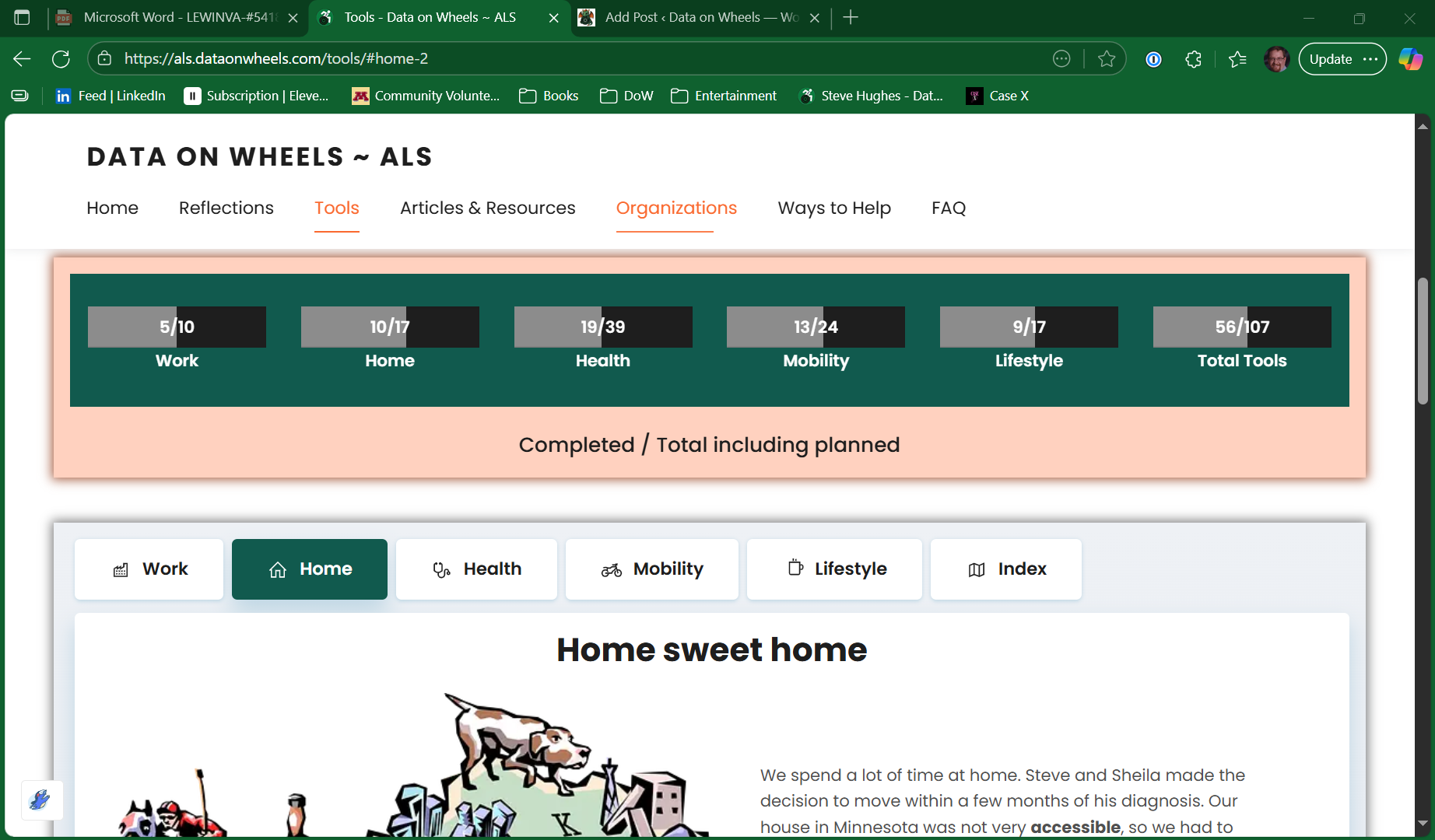The height and width of the screenshot is (840, 1435).
Task: Click the Total Tools 56/107 progress bar
Action: coord(1241,327)
